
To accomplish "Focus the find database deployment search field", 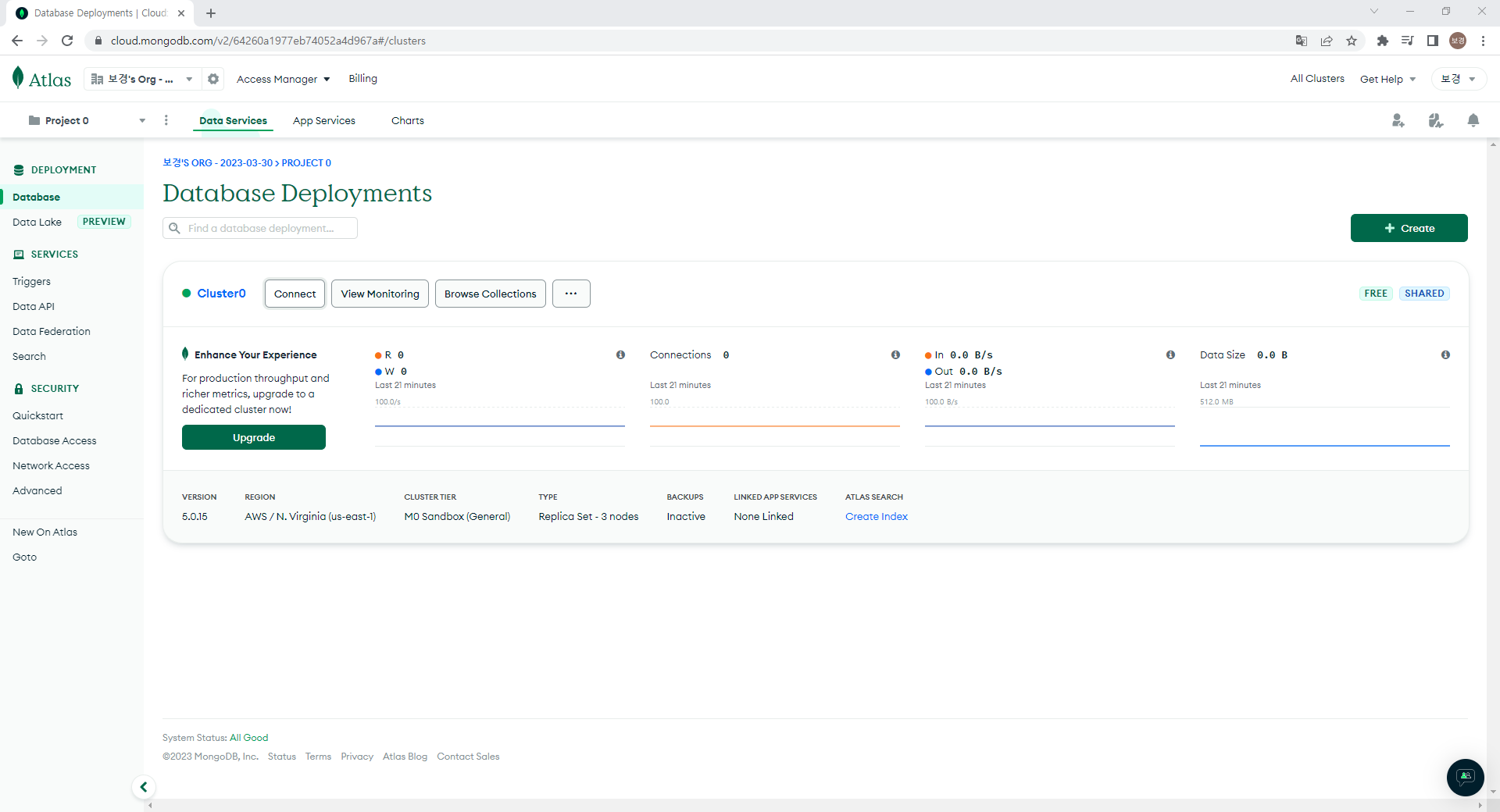I will click(x=260, y=228).
